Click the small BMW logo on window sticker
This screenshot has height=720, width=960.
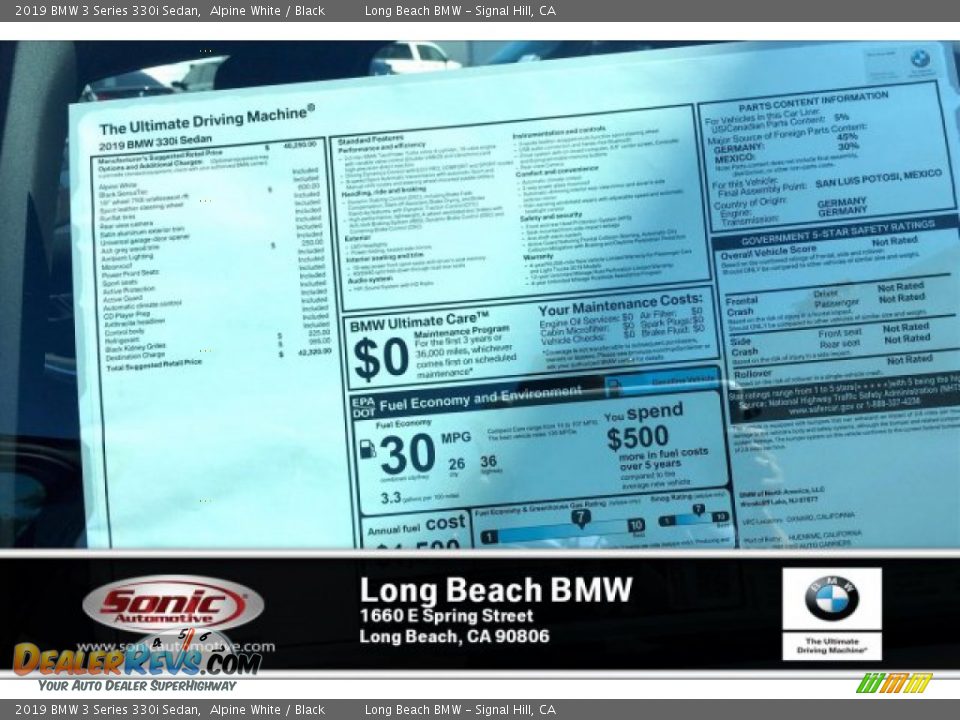coord(920,59)
